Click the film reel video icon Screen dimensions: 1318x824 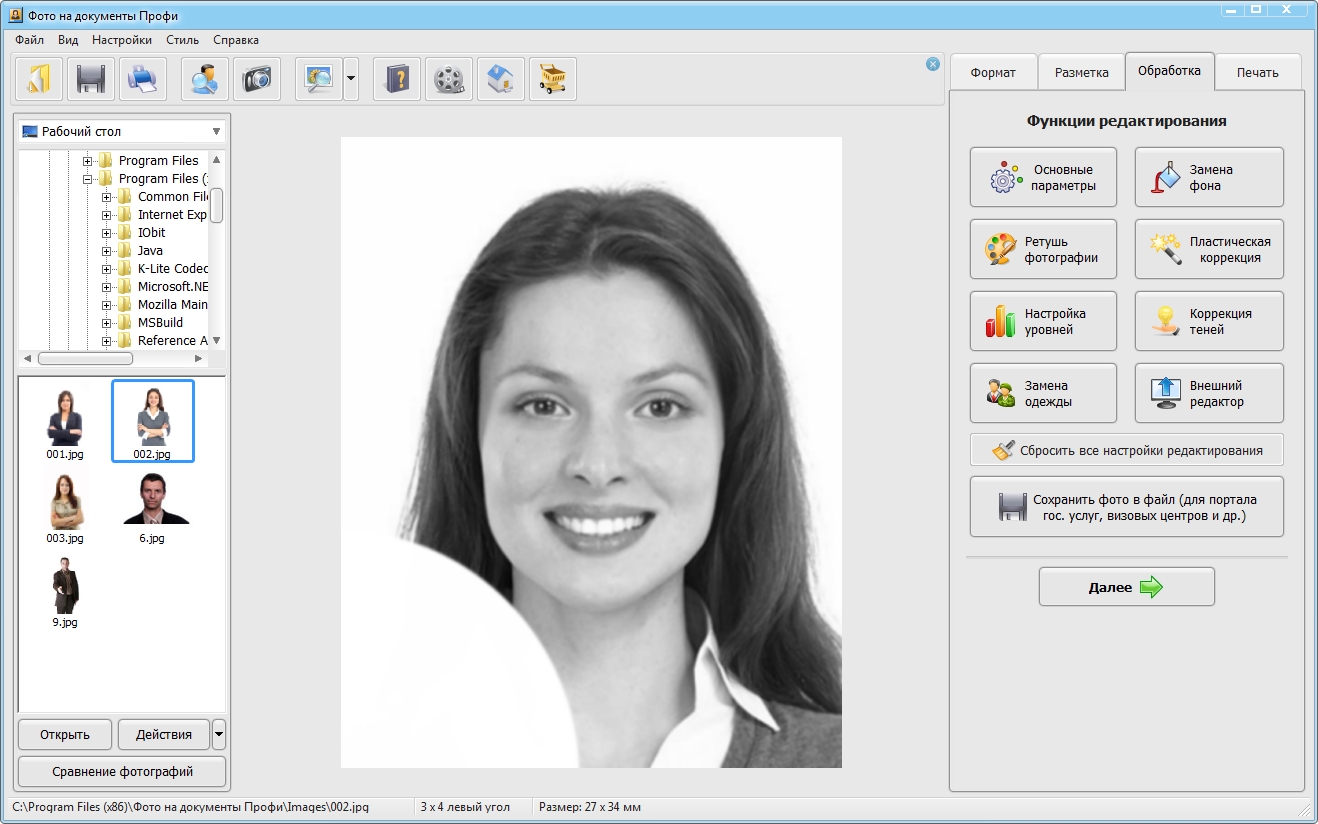pyautogui.click(x=449, y=79)
